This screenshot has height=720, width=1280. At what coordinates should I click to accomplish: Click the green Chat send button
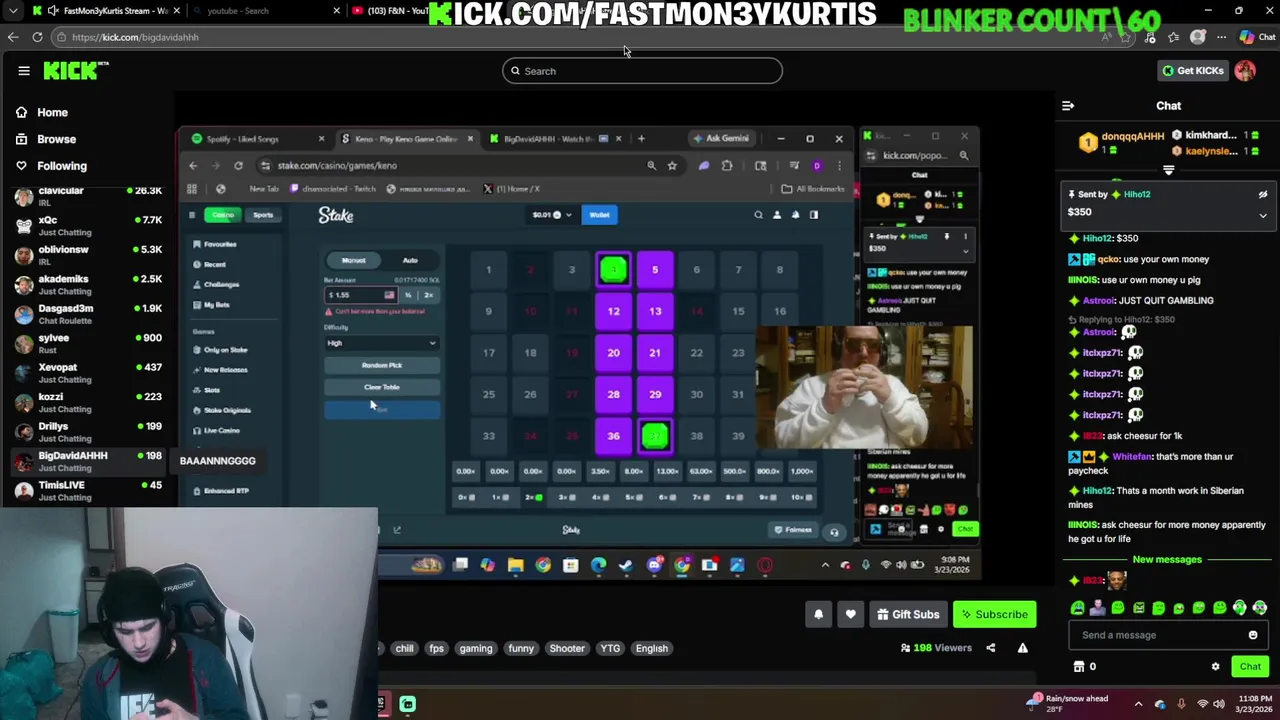(1250, 667)
